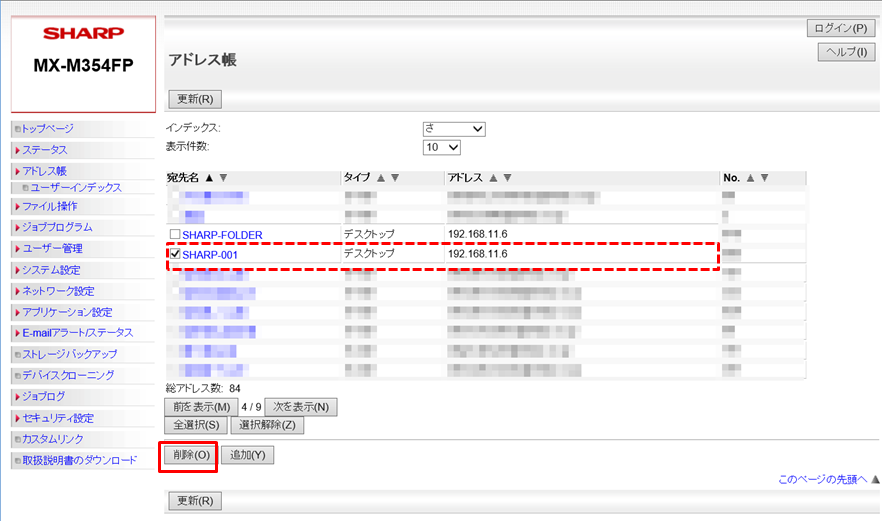882x521 pixels.
Task: Click the 追加(Y) button
Action: 248,455
